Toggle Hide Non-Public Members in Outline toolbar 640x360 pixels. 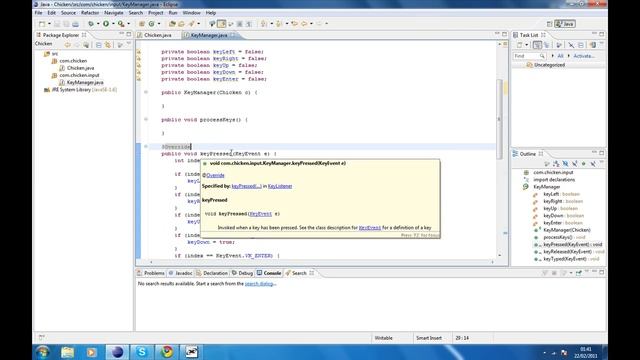(584, 164)
